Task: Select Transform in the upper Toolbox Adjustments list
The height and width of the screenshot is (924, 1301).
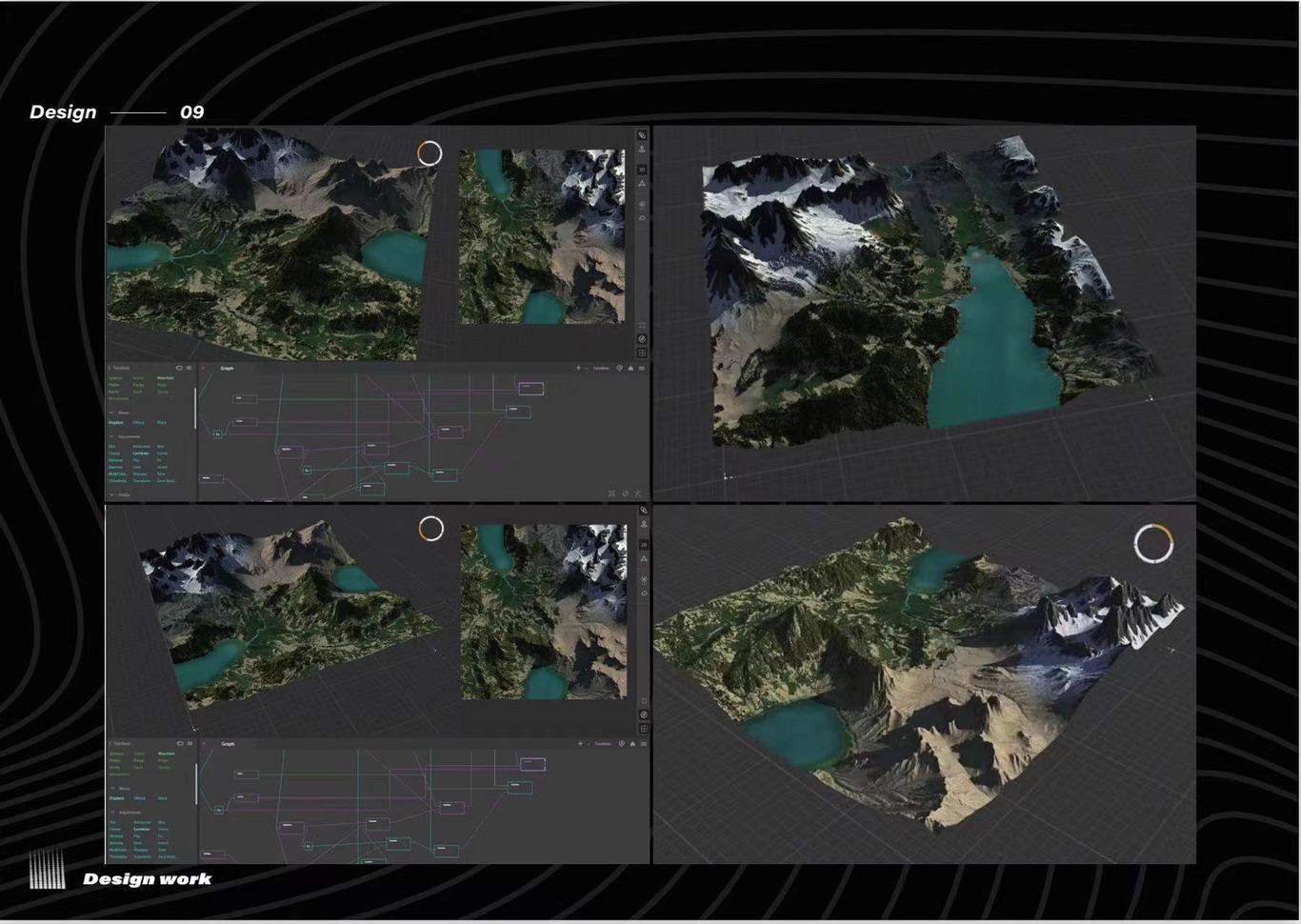Action: 142,481
